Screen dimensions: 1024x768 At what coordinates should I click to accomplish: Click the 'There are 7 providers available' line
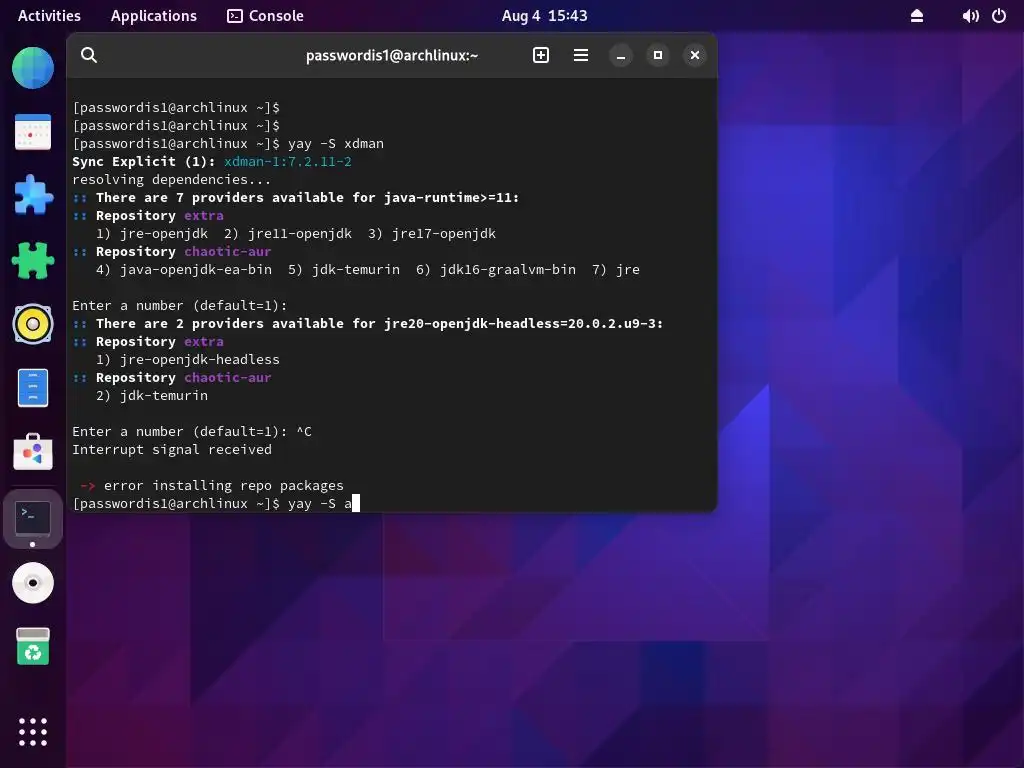coord(296,197)
